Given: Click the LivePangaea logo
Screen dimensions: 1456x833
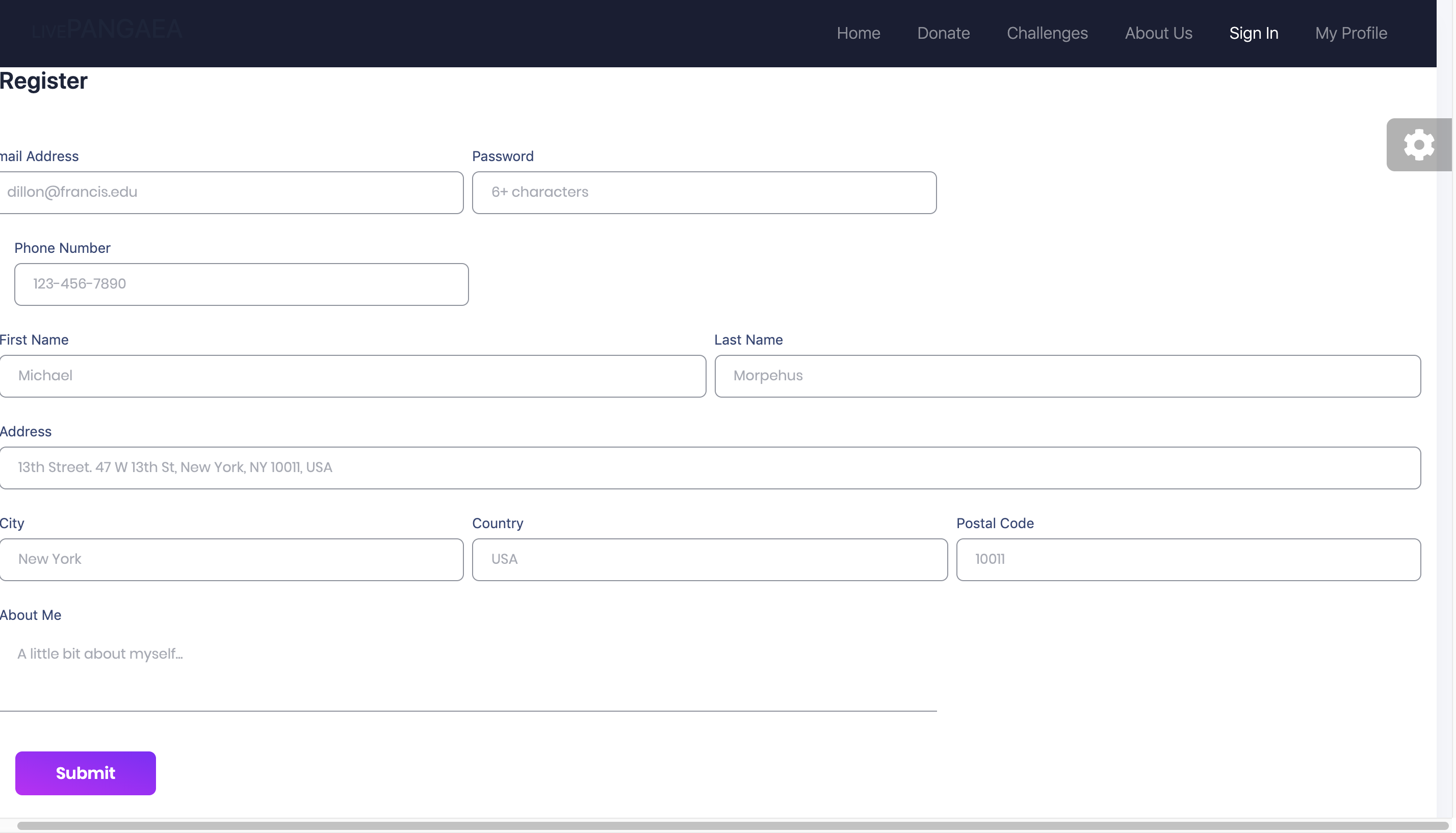Looking at the screenshot, I should [x=107, y=30].
